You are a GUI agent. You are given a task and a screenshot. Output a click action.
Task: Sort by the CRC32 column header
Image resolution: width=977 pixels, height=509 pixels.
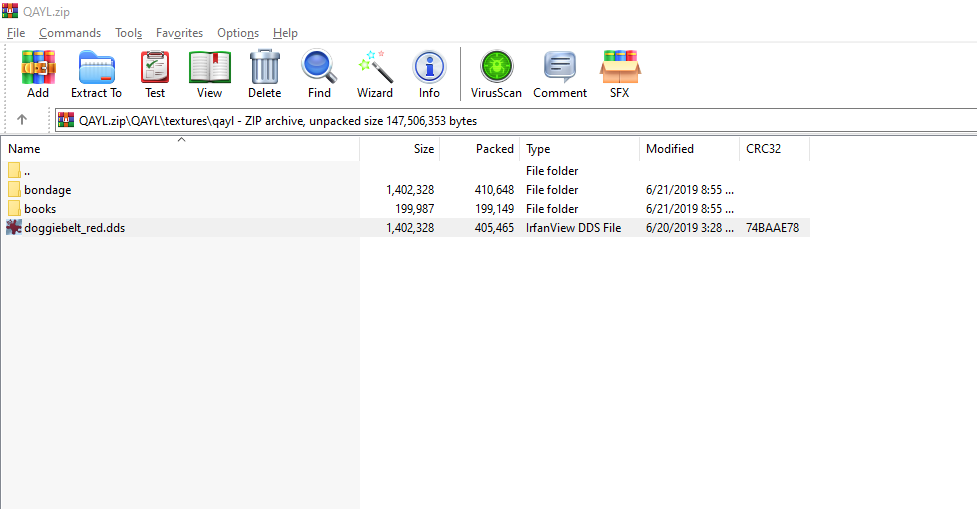(774, 149)
